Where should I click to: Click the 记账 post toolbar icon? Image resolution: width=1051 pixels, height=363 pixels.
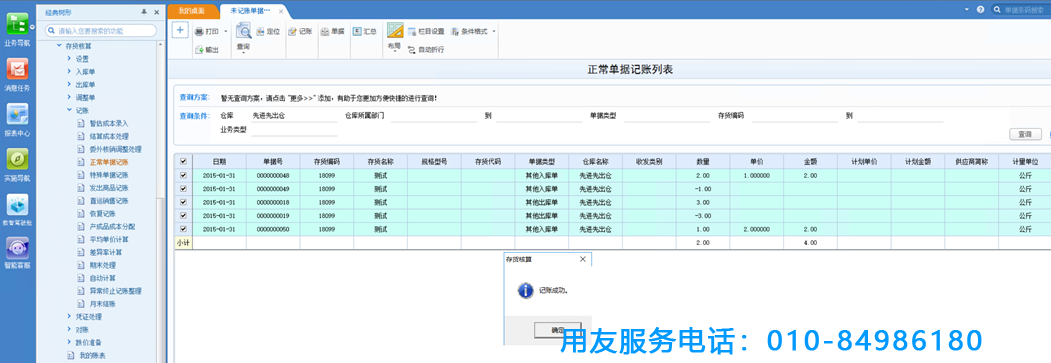click(x=292, y=31)
